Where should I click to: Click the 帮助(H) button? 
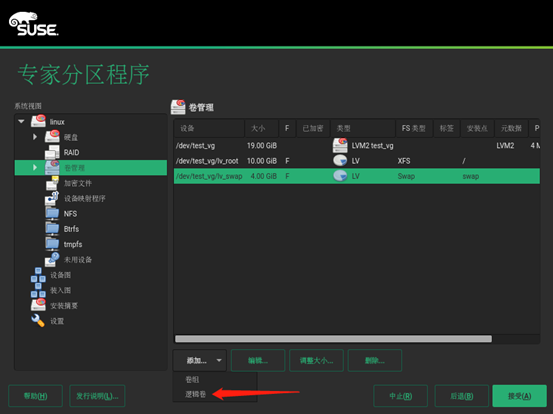(36, 396)
